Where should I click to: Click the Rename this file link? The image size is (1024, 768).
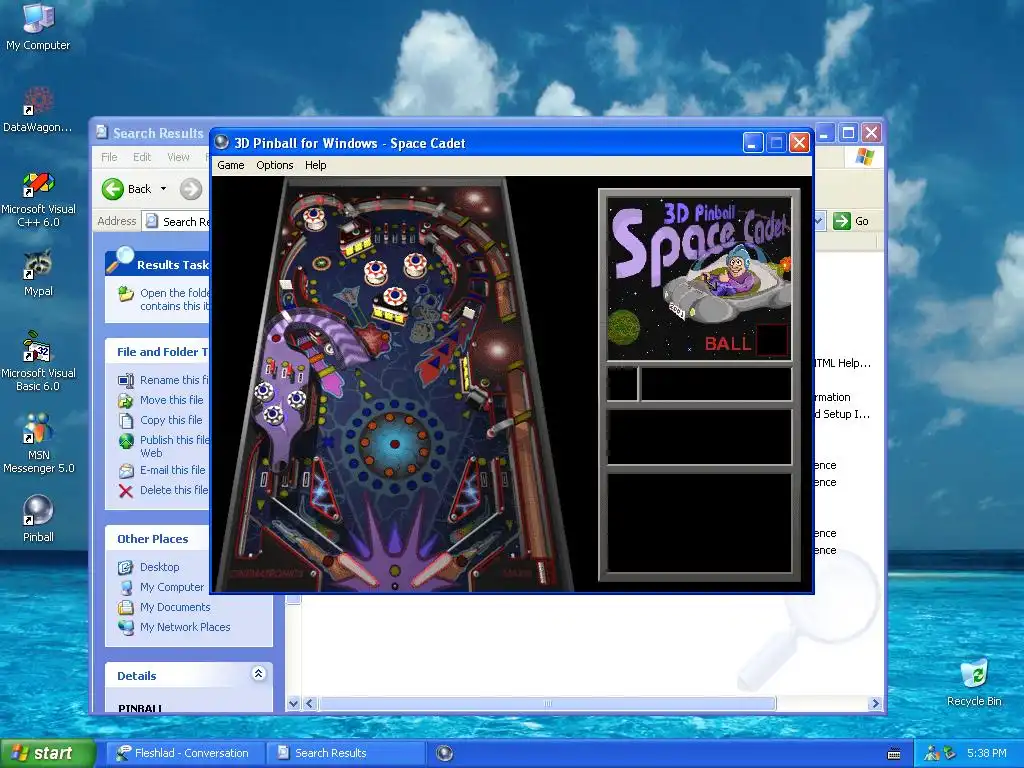pos(174,380)
